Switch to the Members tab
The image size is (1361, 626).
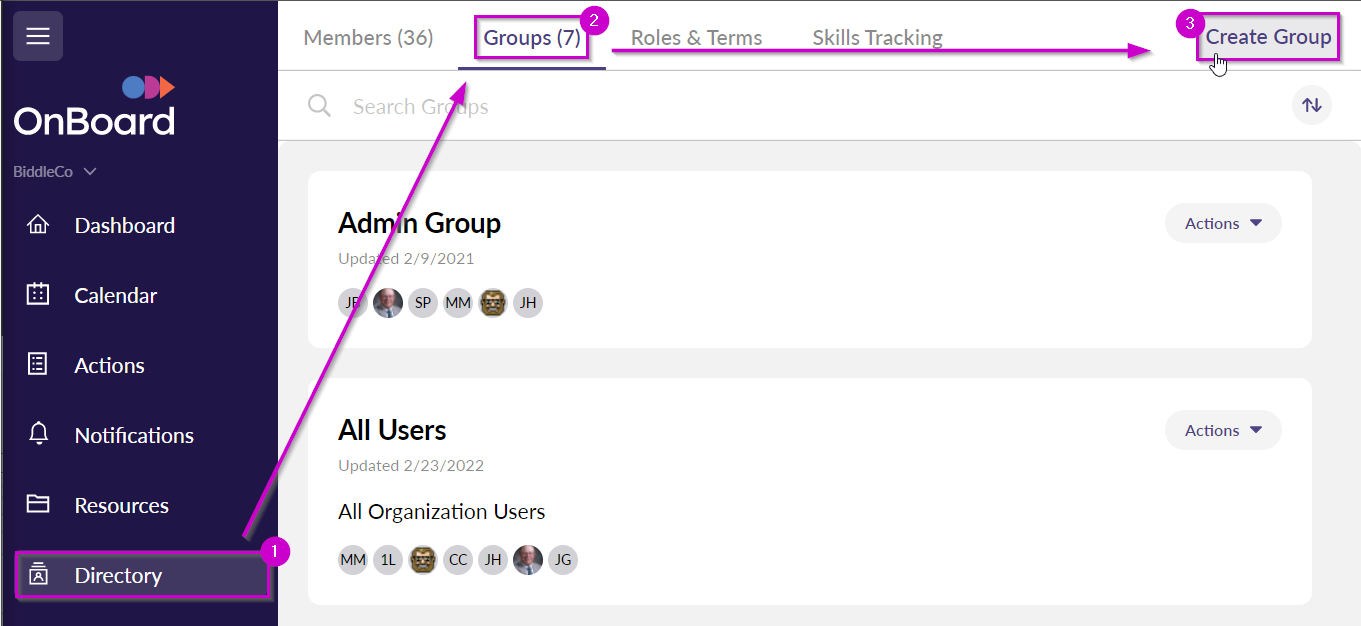[368, 37]
